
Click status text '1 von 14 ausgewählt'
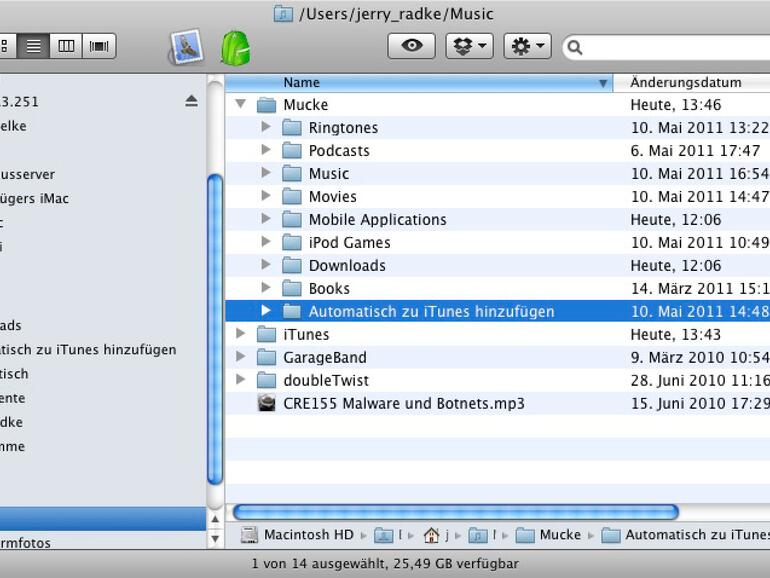click(318, 564)
